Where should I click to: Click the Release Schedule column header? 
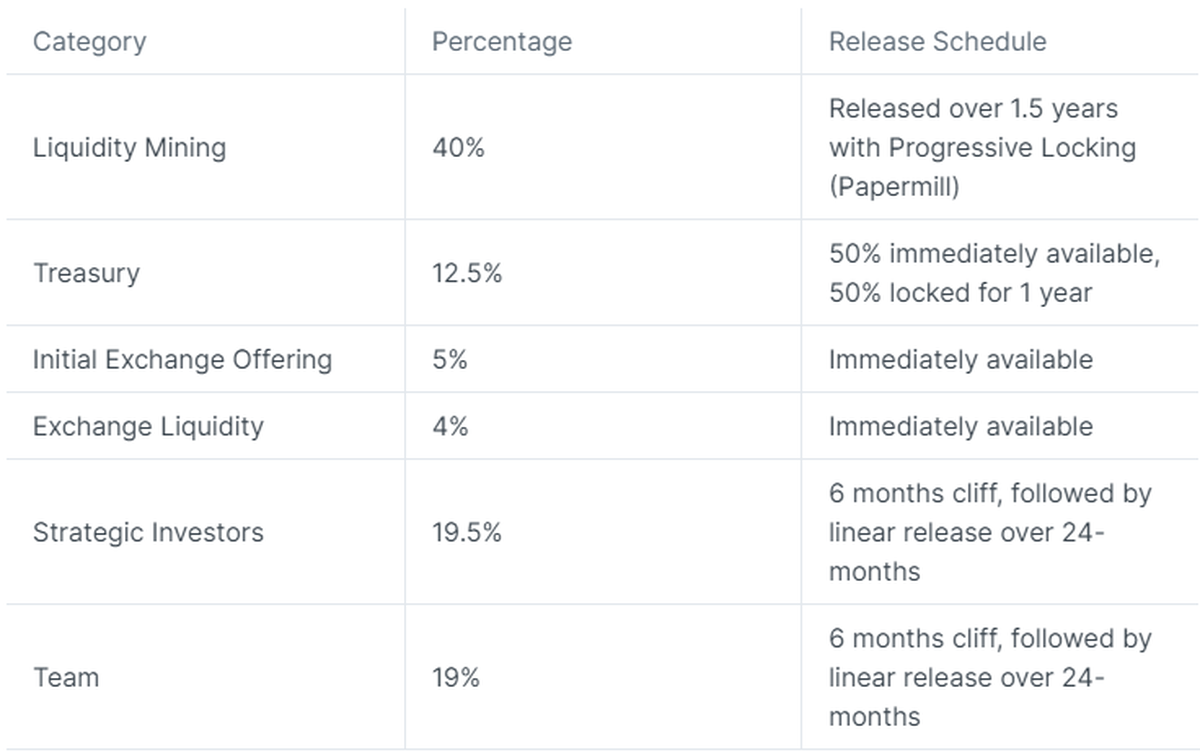pos(937,42)
